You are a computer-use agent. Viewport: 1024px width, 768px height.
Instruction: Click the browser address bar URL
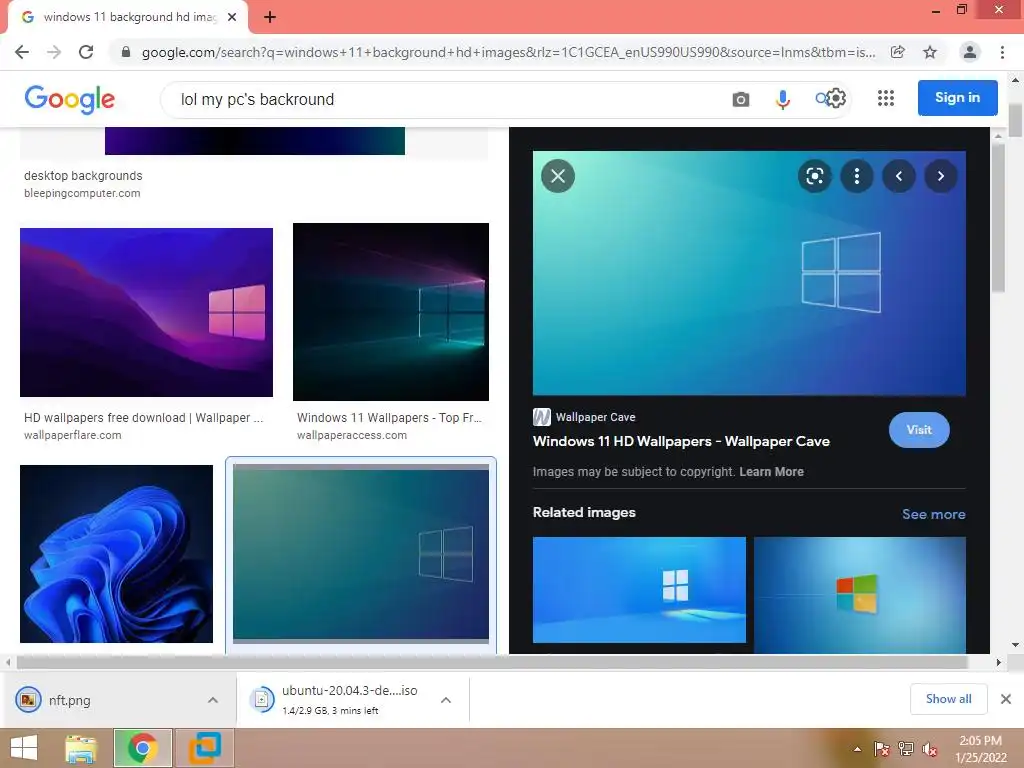(508, 52)
